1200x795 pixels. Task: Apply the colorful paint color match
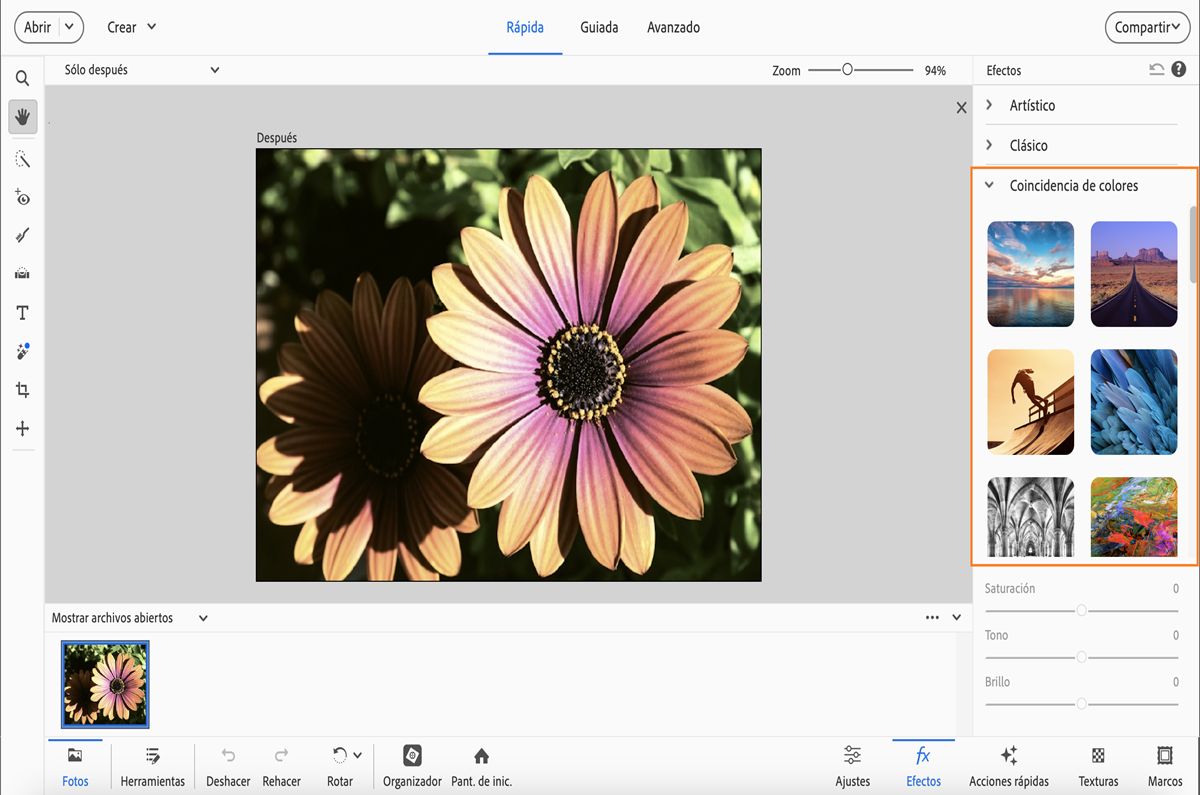[x=1134, y=516]
